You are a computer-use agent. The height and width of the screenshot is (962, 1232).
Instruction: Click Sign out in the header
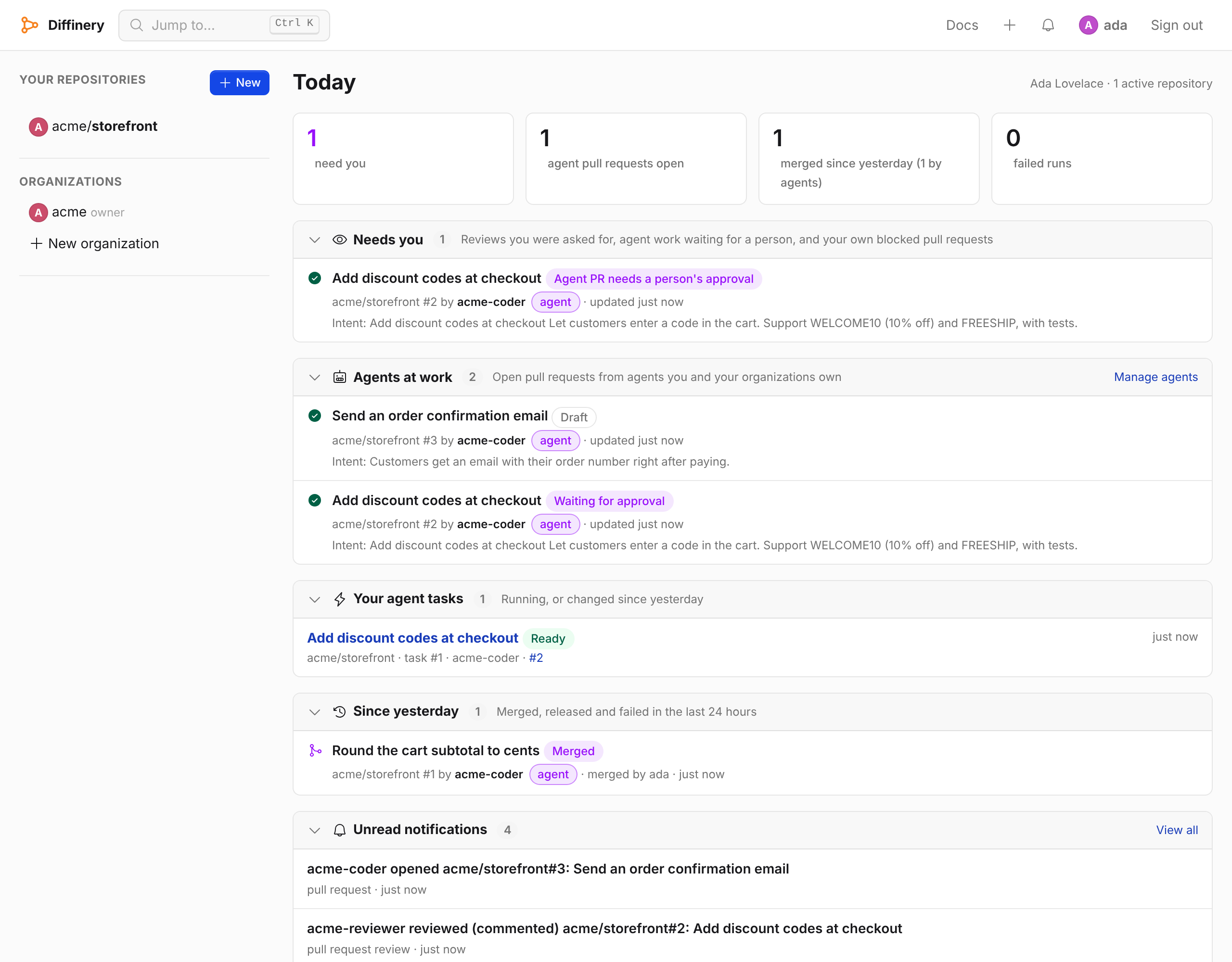(x=1177, y=25)
